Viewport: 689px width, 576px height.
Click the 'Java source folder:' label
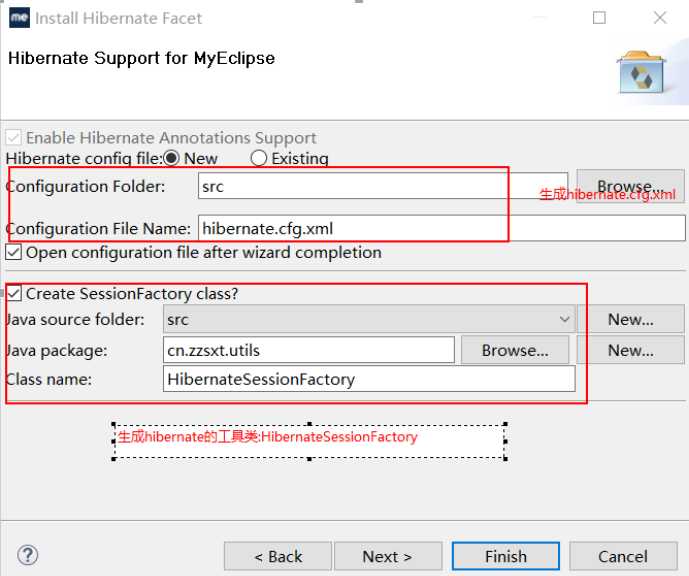[75, 319]
